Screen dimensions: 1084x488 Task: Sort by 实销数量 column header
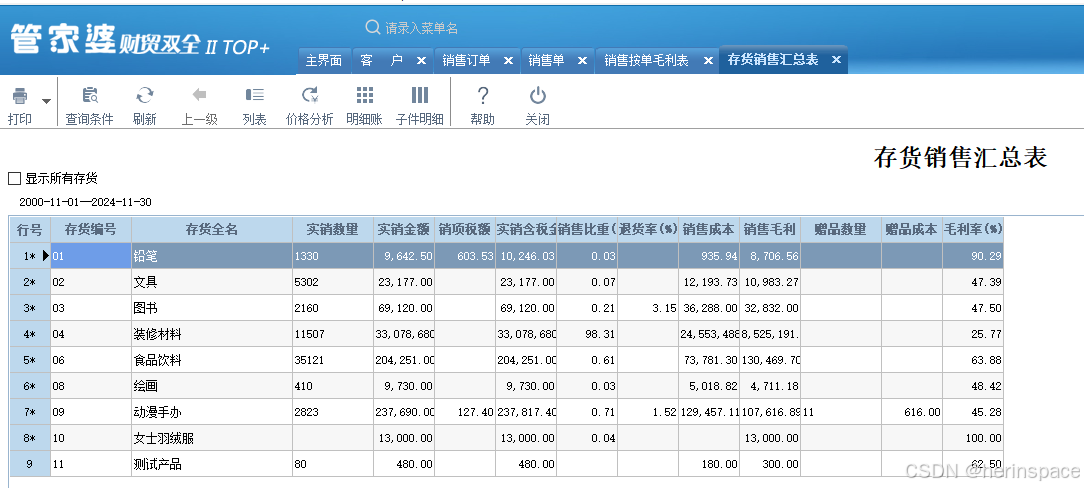[x=333, y=229]
